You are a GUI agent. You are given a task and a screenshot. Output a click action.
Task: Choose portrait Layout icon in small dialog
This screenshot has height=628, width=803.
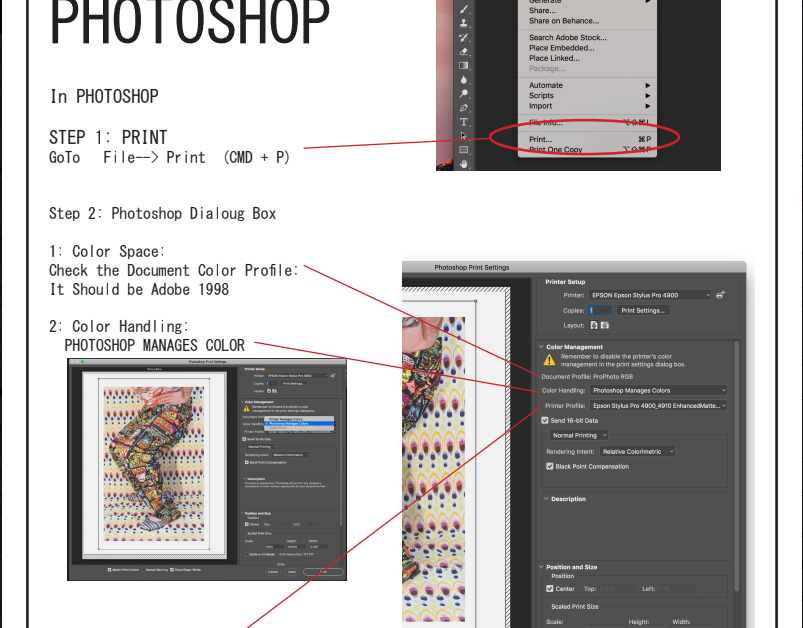269,391
